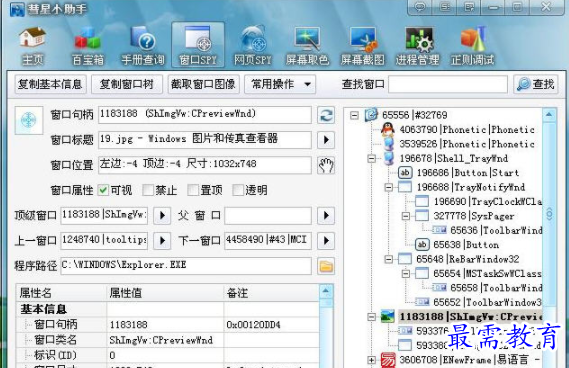The image size is (569, 368).
Task: Click the magnifier icon on 查找 button
Action: (523, 84)
